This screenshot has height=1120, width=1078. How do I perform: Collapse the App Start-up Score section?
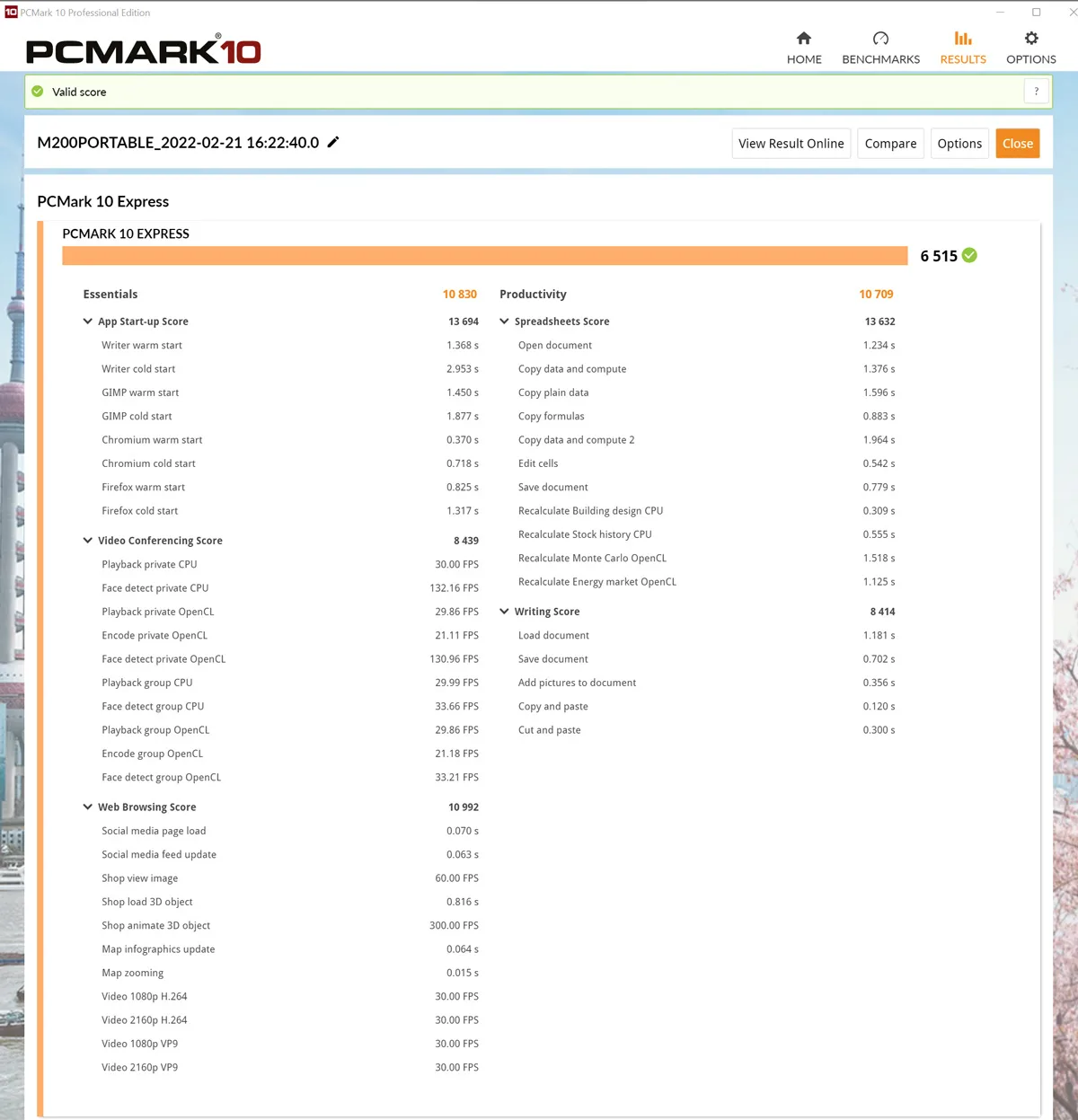click(88, 321)
